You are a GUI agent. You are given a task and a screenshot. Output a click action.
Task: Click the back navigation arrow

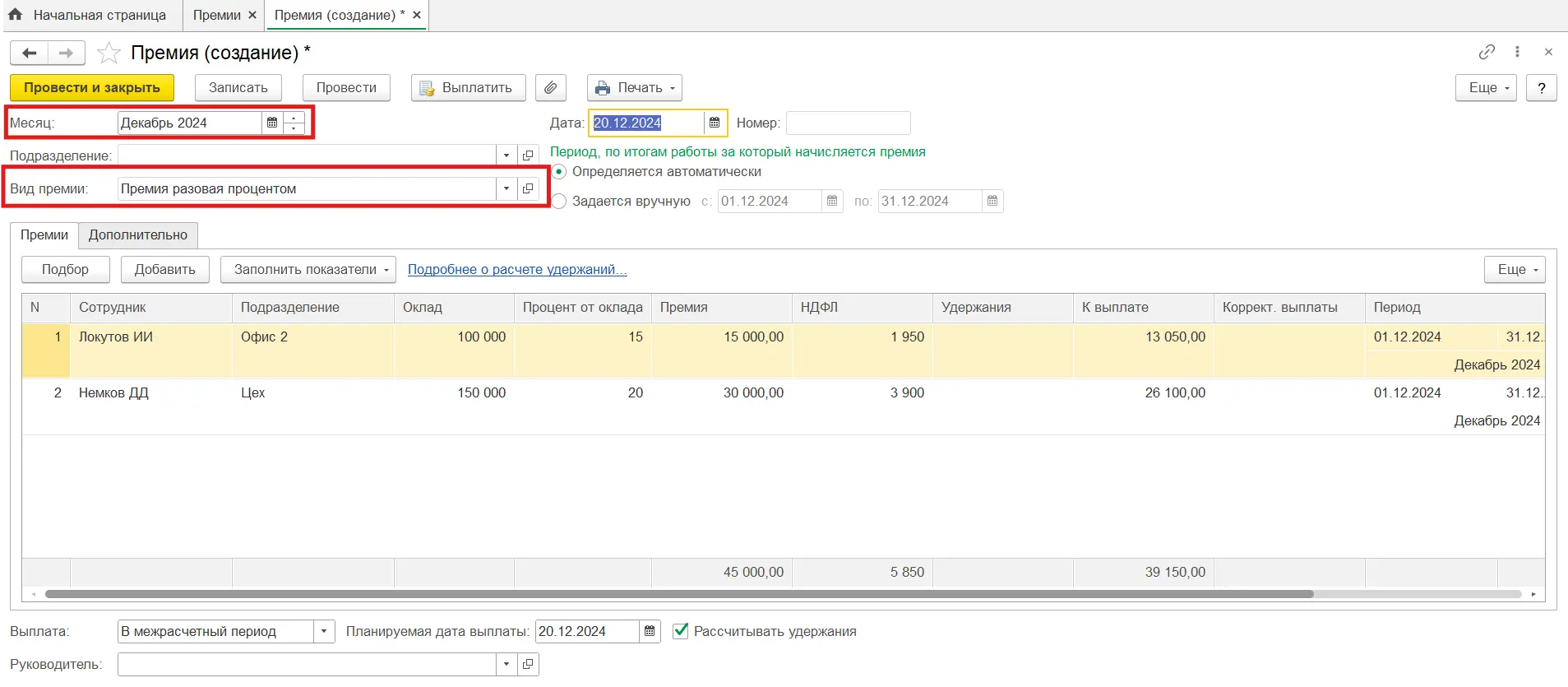click(30, 53)
